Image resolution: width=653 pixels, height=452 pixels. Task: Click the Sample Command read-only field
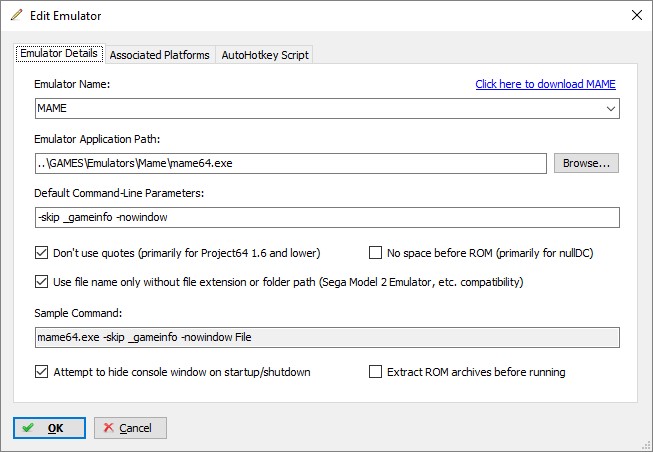click(x=327, y=337)
